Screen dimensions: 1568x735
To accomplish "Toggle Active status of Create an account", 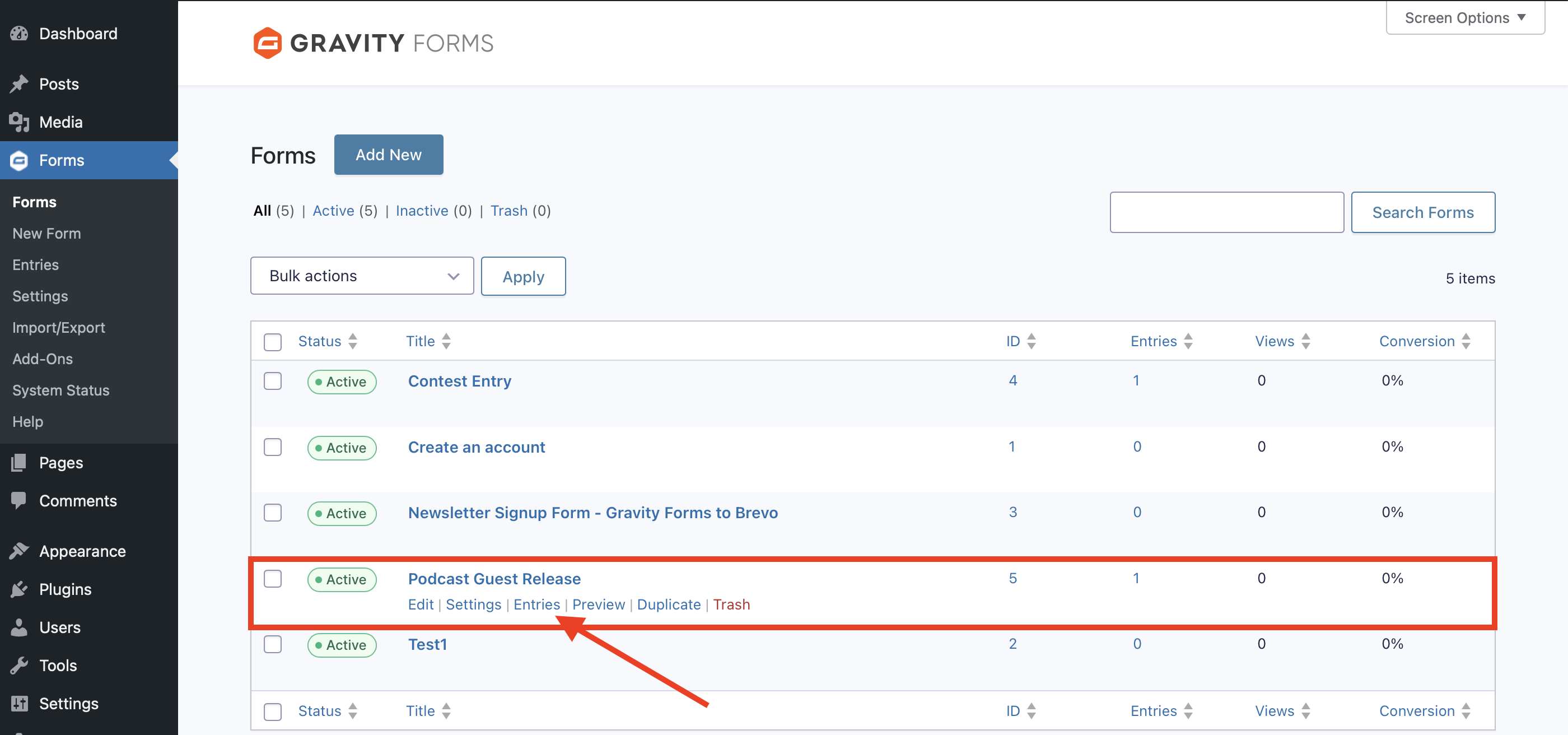I will click(342, 448).
